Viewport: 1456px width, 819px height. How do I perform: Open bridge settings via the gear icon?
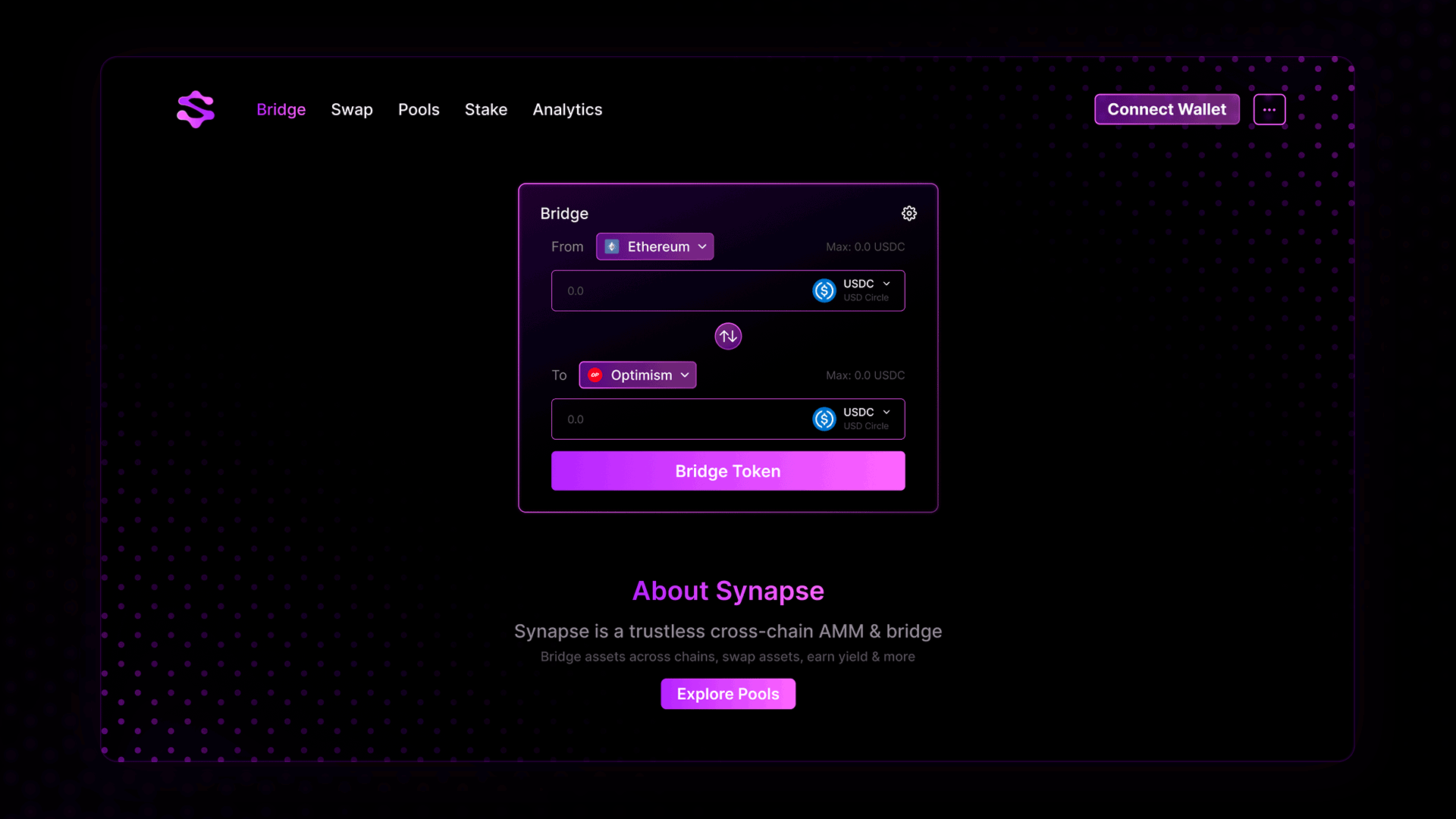pyautogui.click(x=909, y=213)
